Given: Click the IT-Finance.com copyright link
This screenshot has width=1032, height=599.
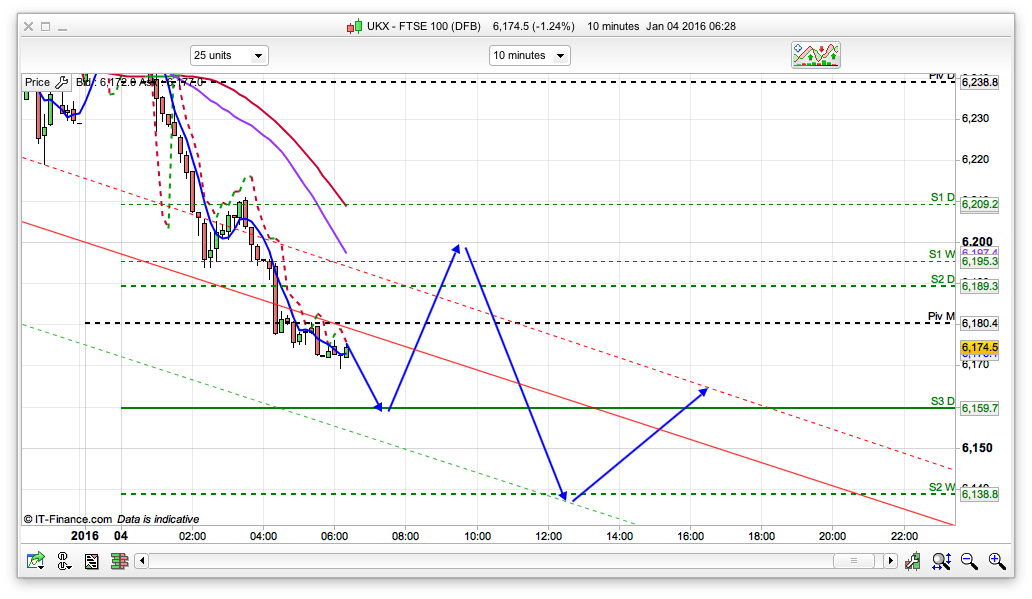Looking at the screenshot, I should (x=67, y=519).
